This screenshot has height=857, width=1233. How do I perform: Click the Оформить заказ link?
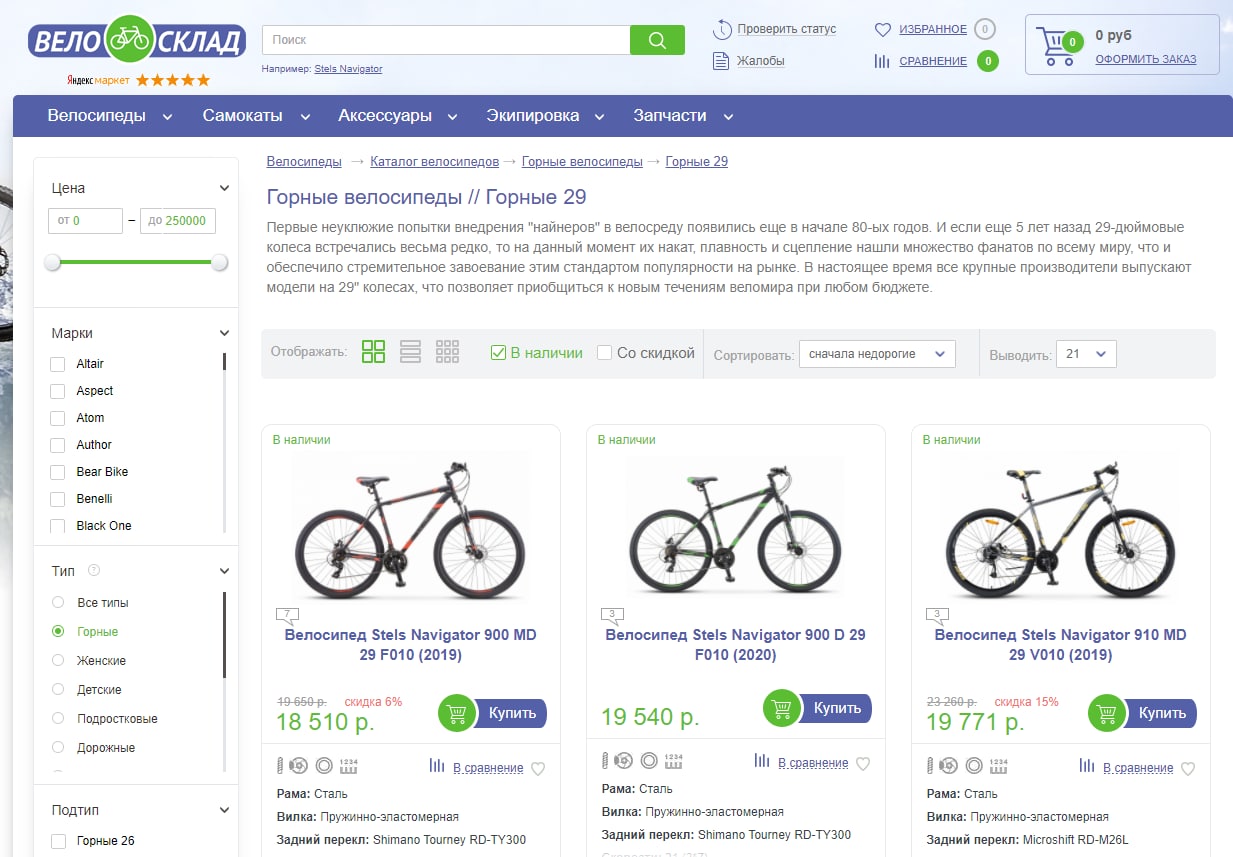click(1145, 59)
